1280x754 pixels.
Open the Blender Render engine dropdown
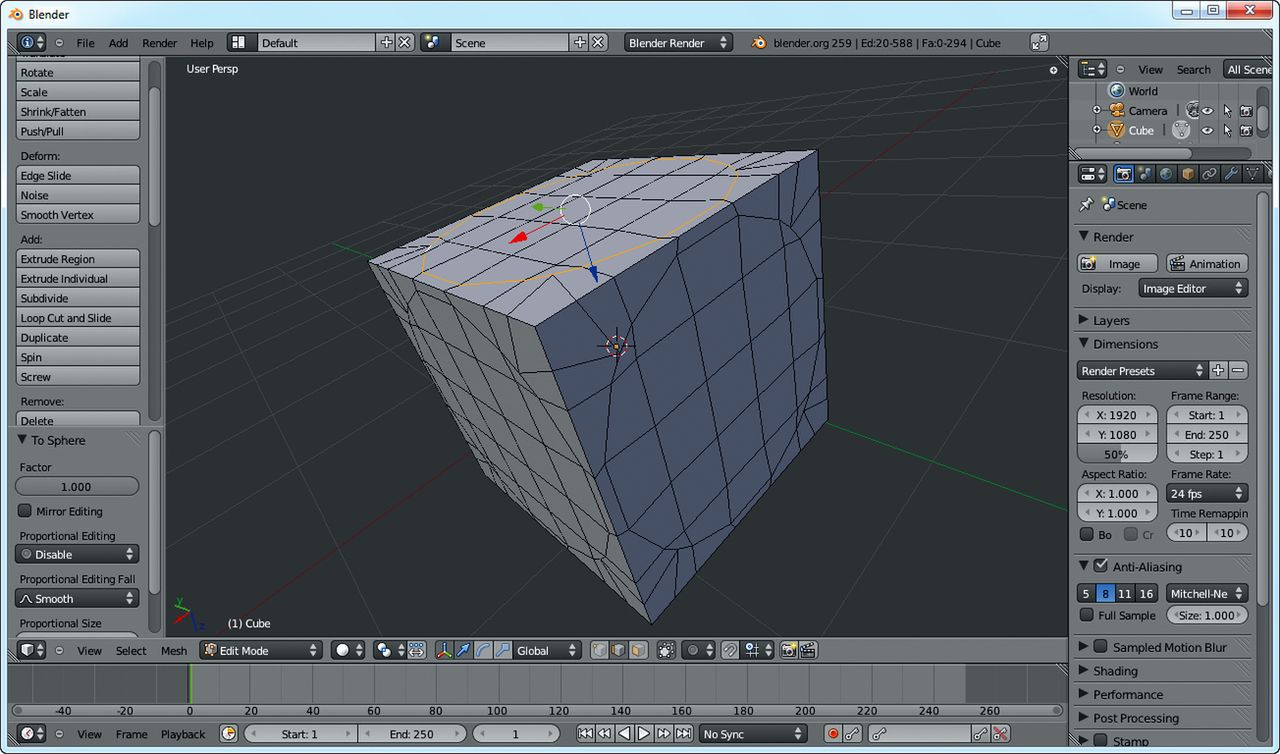tap(679, 43)
